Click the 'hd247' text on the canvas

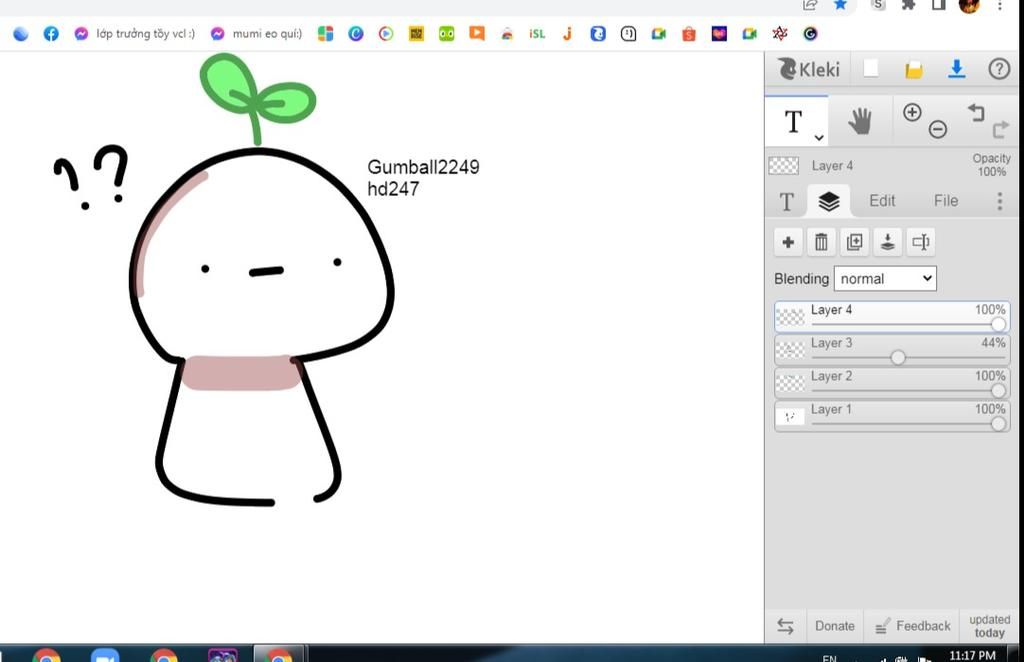point(393,189)
